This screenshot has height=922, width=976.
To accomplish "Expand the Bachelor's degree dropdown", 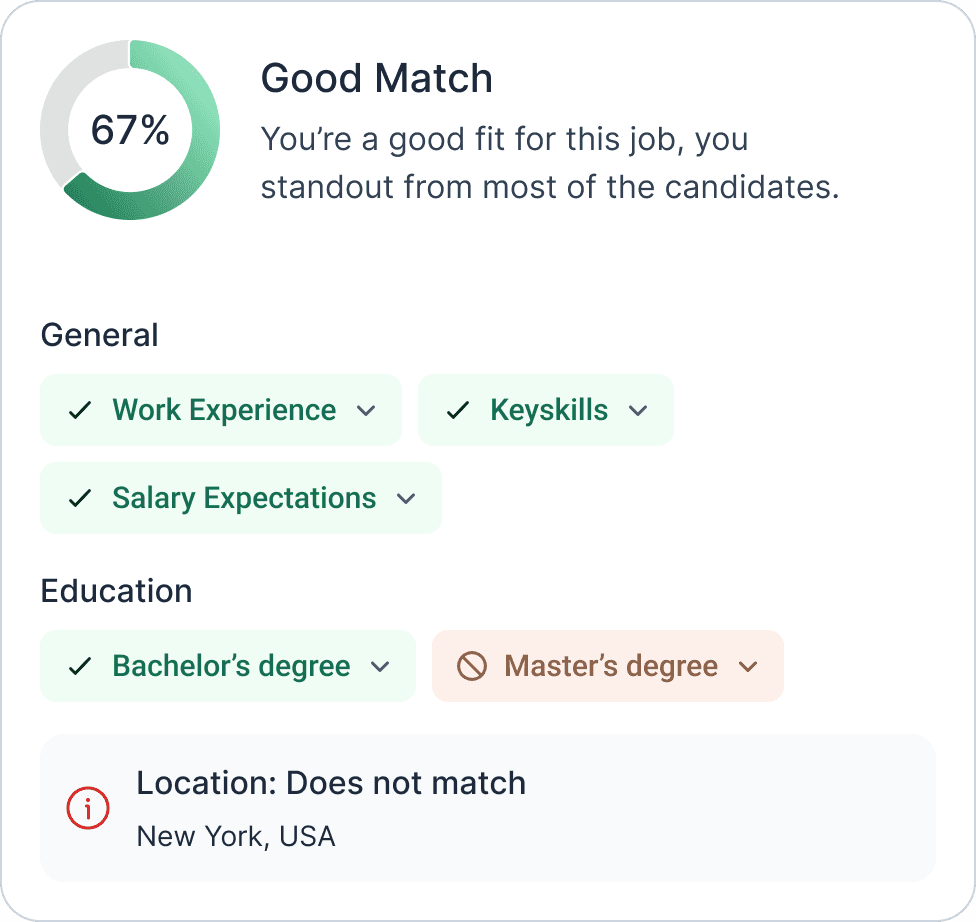I will point(378,666).
